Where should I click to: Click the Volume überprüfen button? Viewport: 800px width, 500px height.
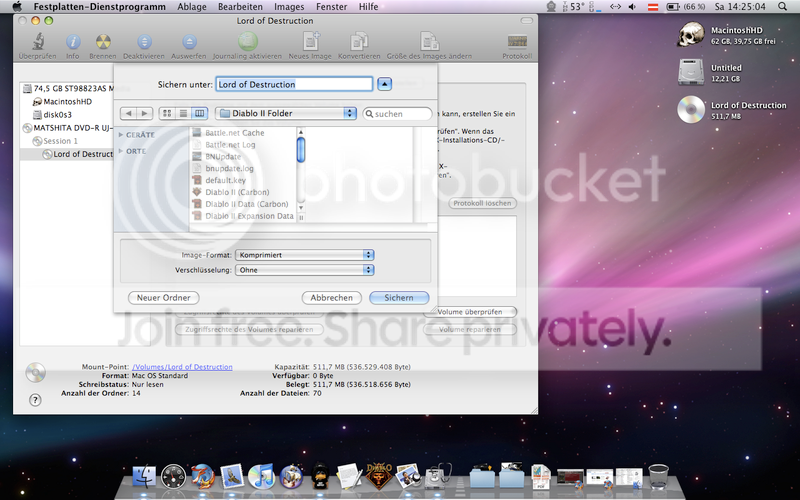coord(470,312)
